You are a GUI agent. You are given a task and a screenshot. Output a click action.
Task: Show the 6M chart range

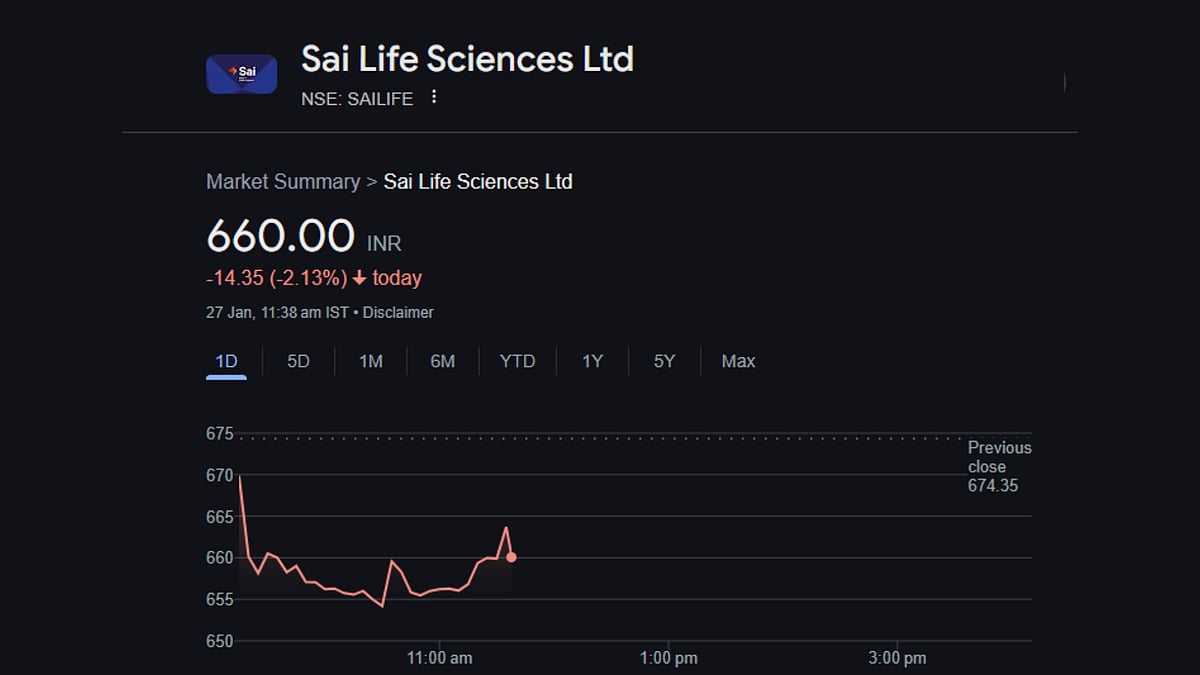tap(442, 361)
